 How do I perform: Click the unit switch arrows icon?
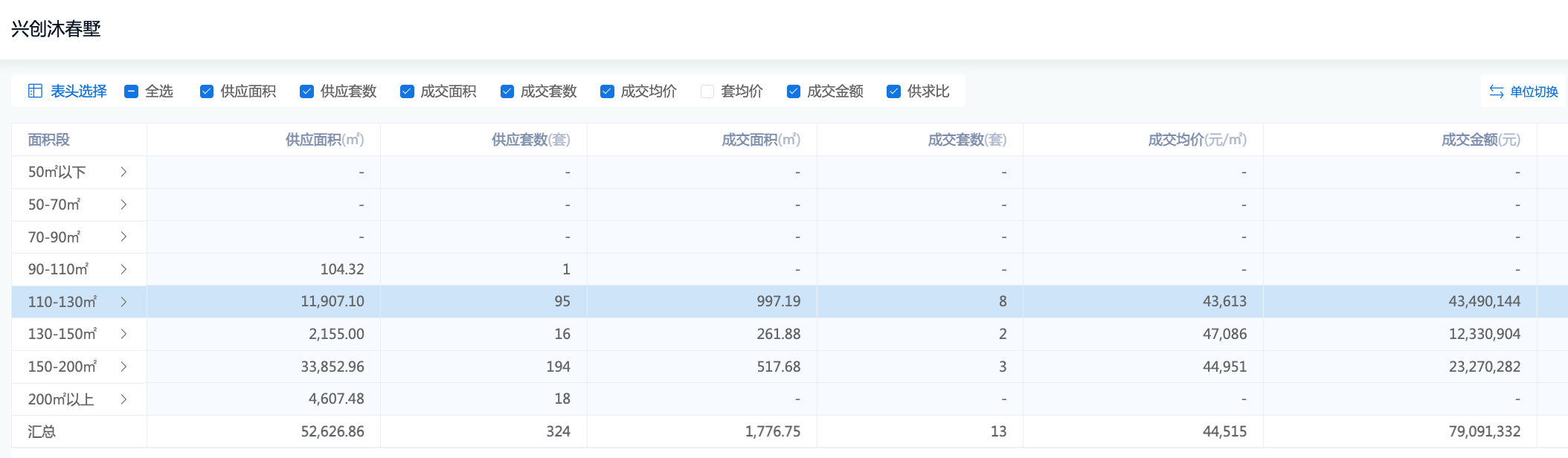point(1497,91)
